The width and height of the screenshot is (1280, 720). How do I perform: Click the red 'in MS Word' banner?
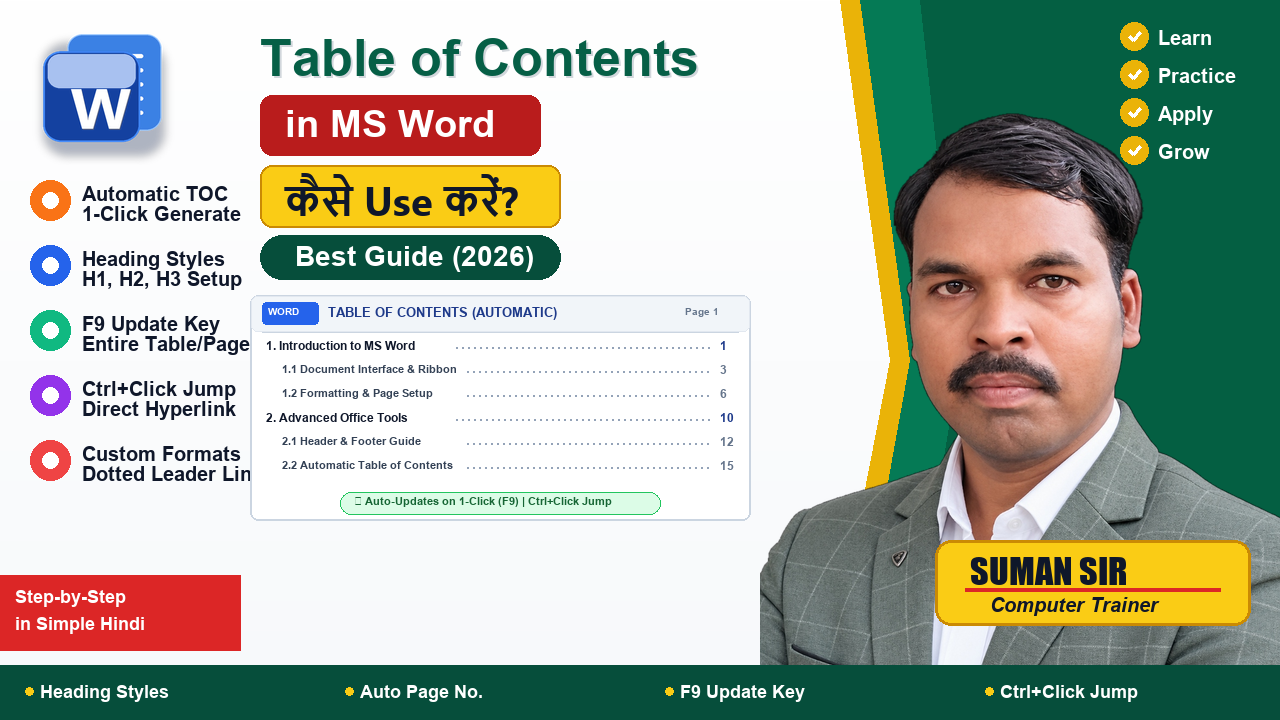click(x=400, y=126)
